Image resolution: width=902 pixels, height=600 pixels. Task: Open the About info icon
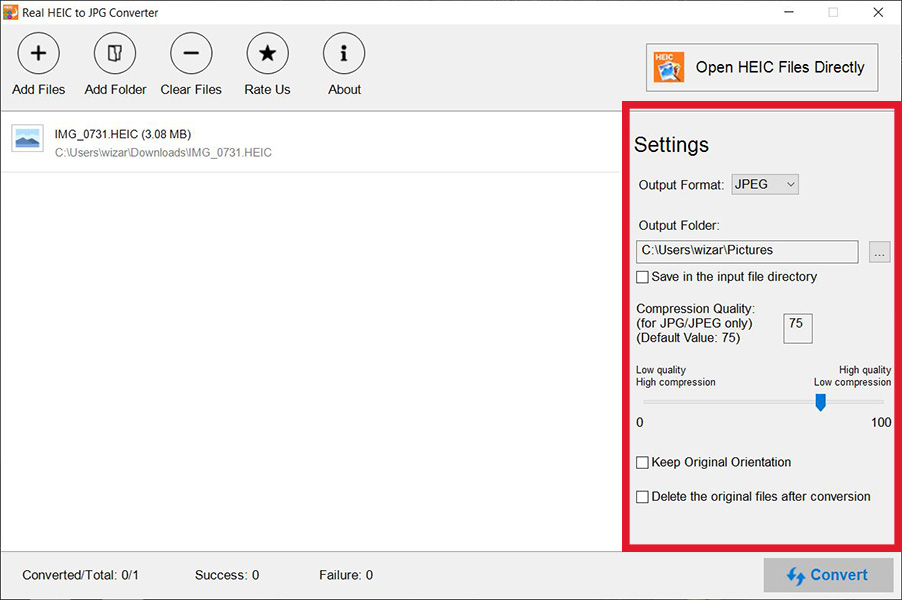[x=343, y=53]
